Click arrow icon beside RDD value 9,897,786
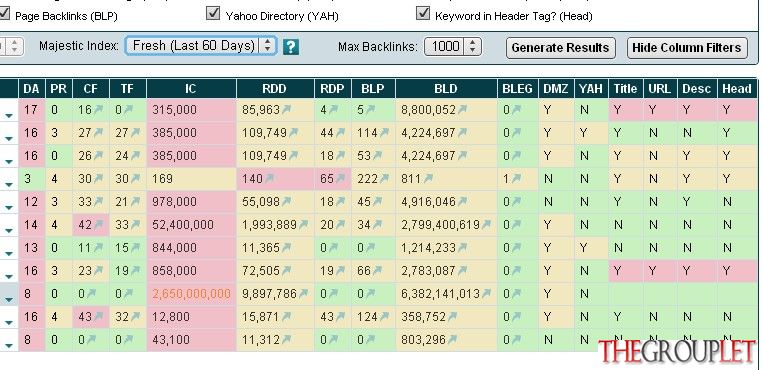The width and height of the screenshot is (763, 370). click(303, 293)
